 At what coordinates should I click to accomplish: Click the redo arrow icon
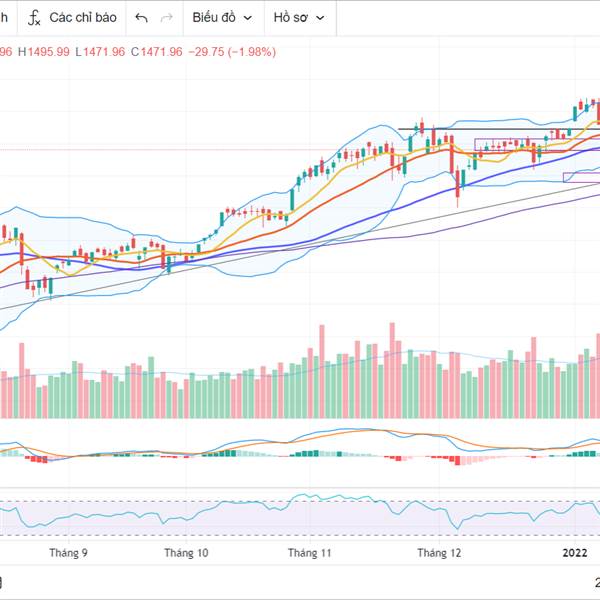tap(166, 18)
